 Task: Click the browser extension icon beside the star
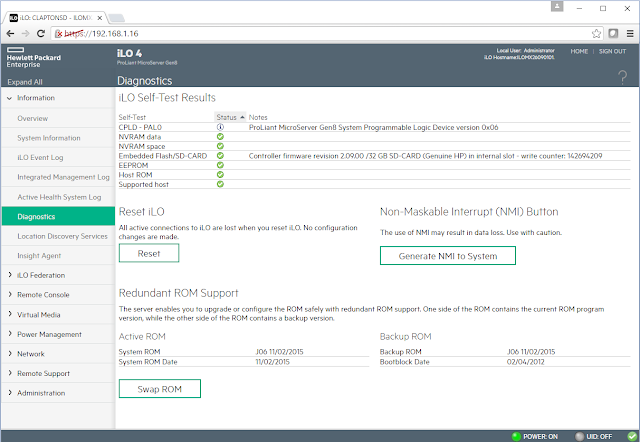pyautogui.click(x=613, y=33)
